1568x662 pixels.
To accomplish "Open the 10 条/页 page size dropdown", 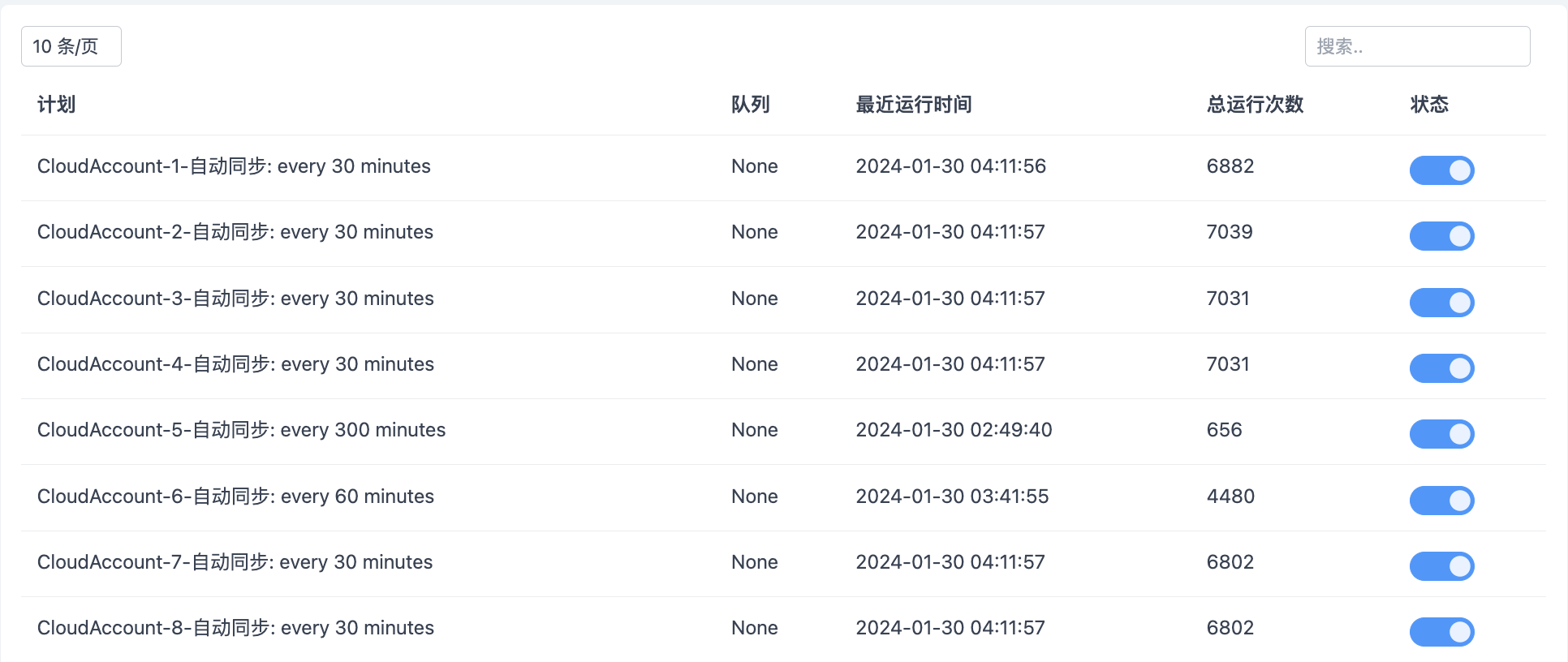I will click(71, 46).
